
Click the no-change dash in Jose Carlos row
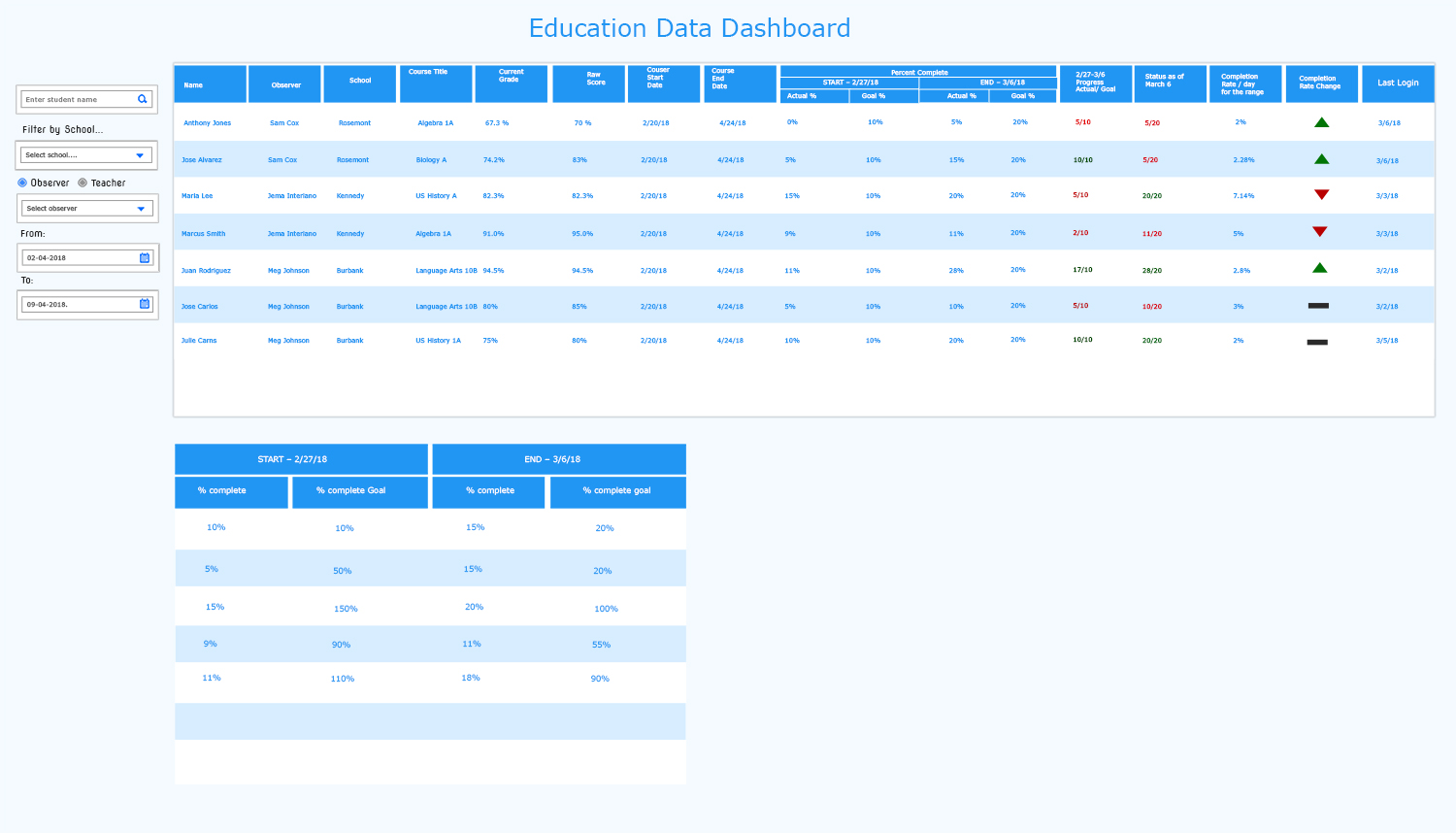[1318, 306]
